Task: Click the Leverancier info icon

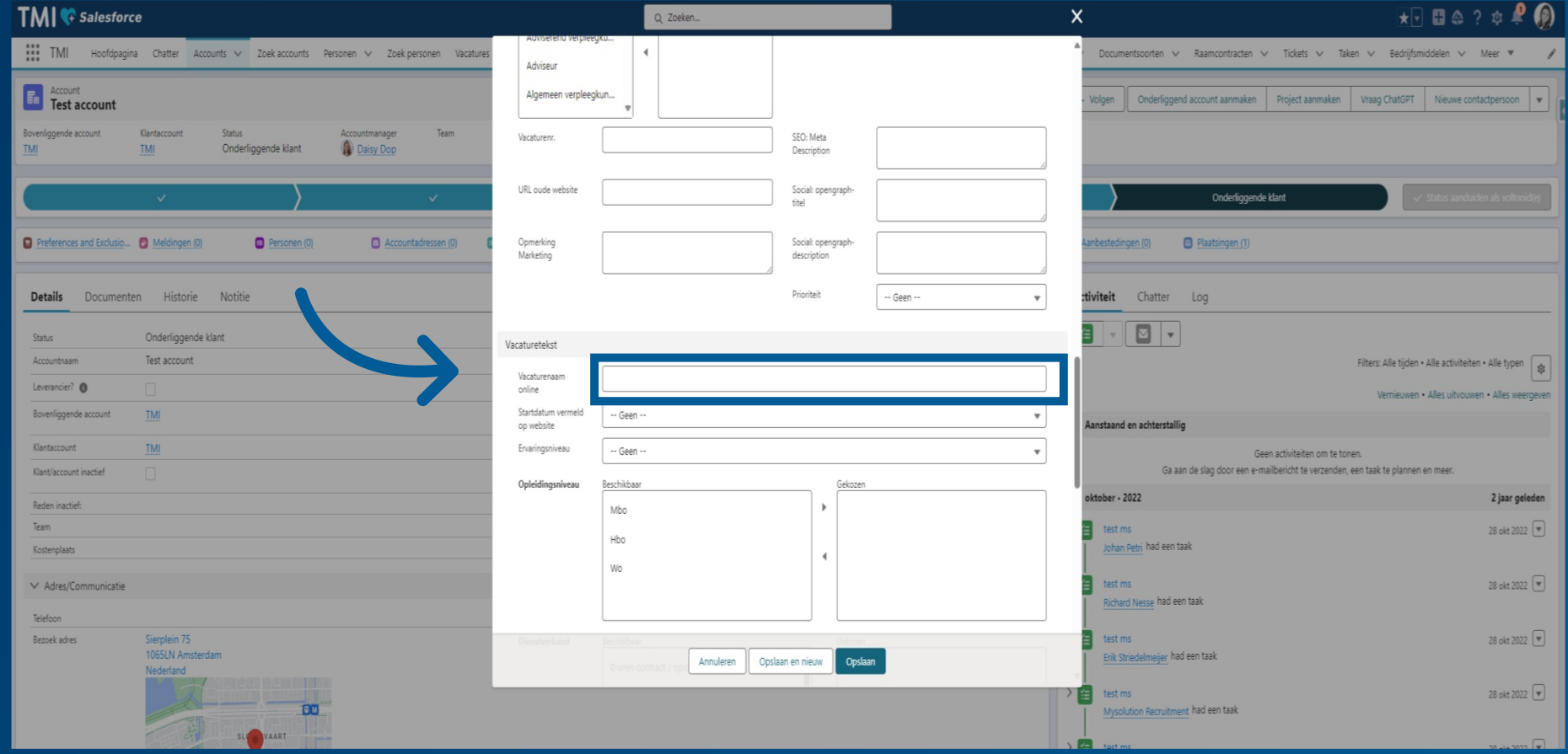Action: [x=83, y=388]
